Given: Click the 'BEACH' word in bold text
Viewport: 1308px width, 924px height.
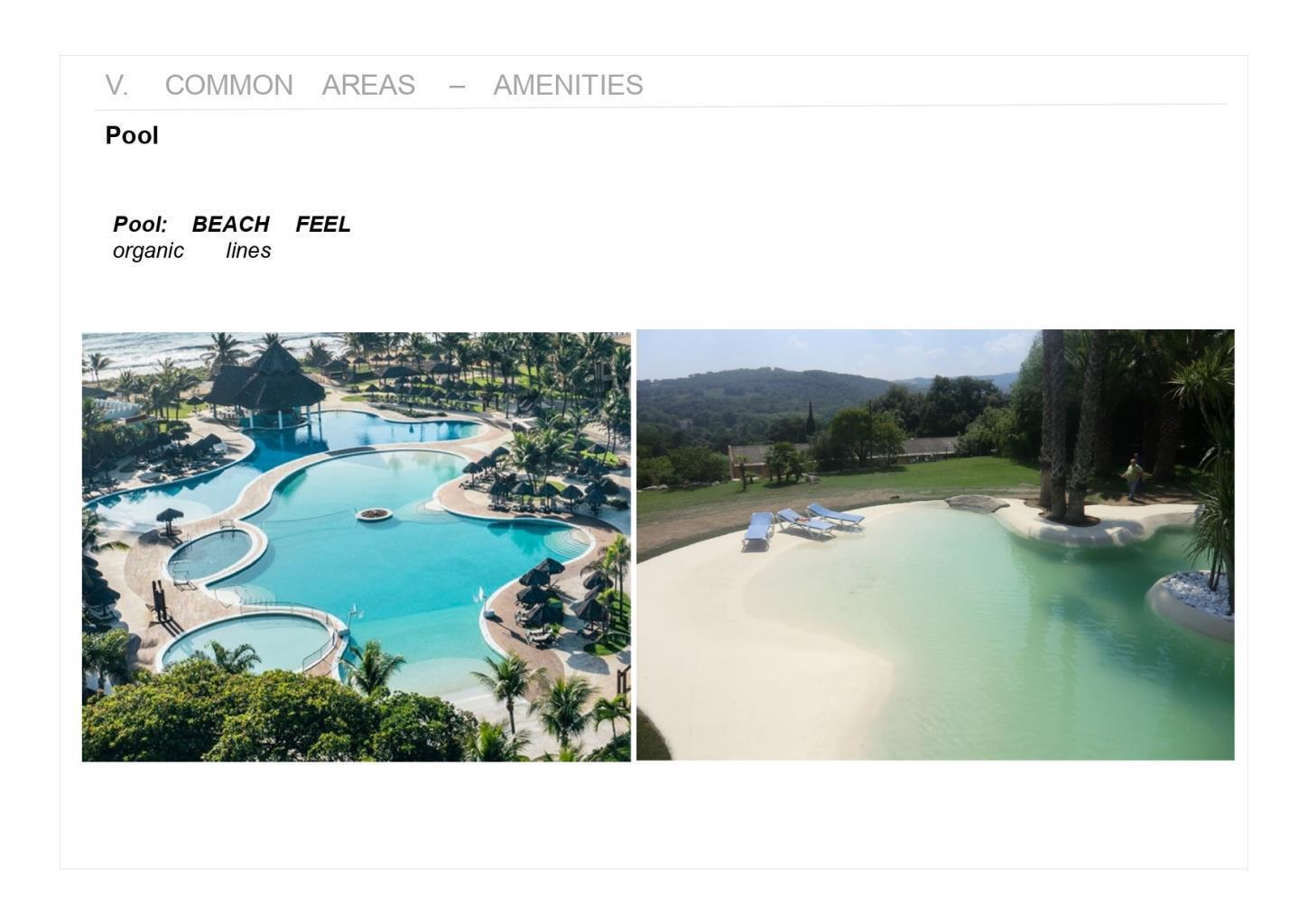Looking at the screenshot, I should (x=230, y=224).
